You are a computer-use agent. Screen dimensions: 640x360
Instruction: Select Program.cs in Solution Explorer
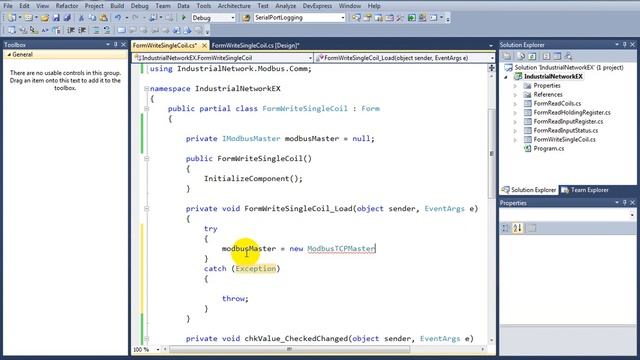(x=549, y=149)
